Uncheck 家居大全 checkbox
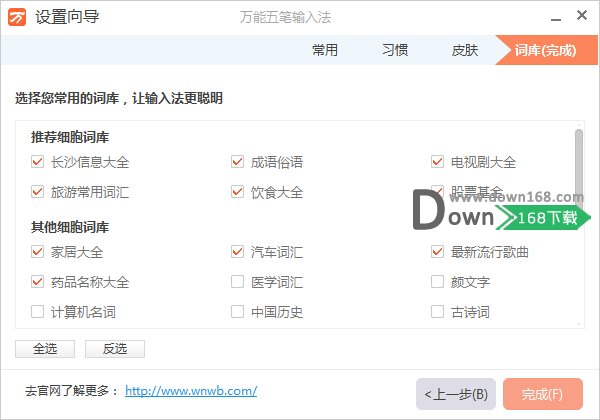Viewport: 600px width, 420px height. click(x=38, y=252)
